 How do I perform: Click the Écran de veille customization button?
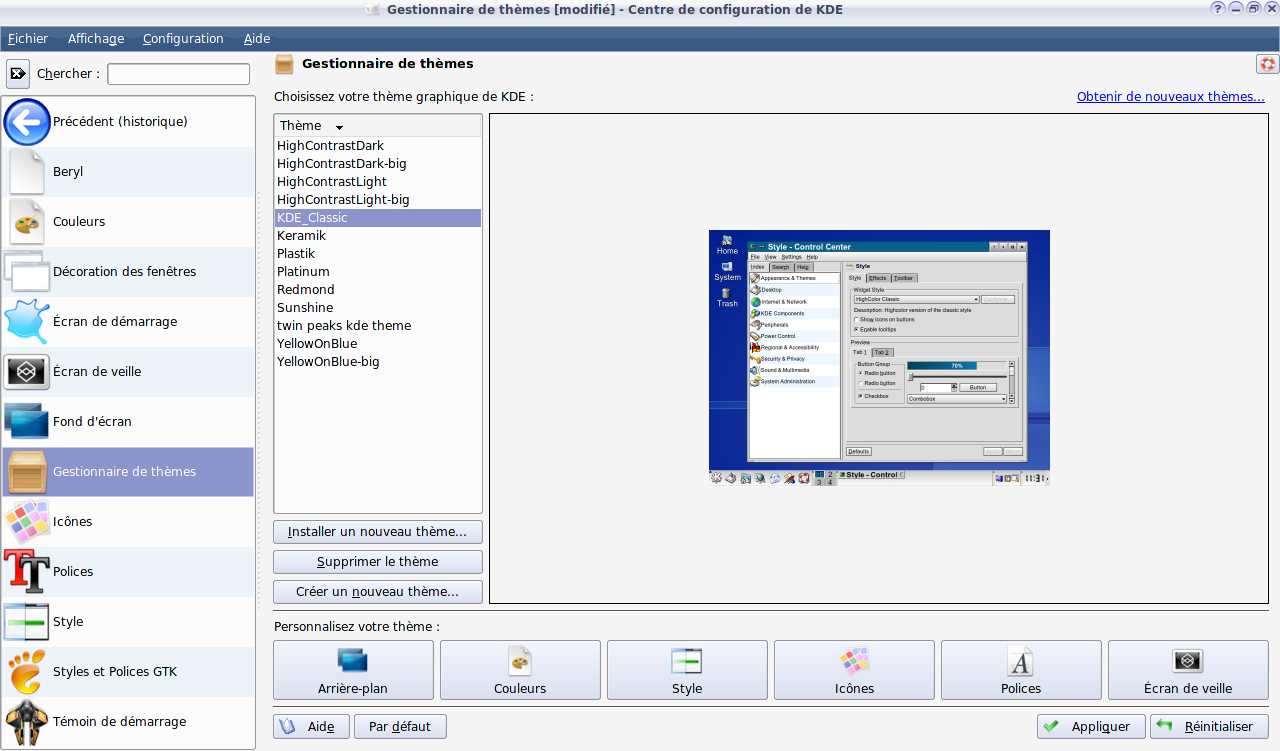pyautogui.click(x=1188, y=670)
